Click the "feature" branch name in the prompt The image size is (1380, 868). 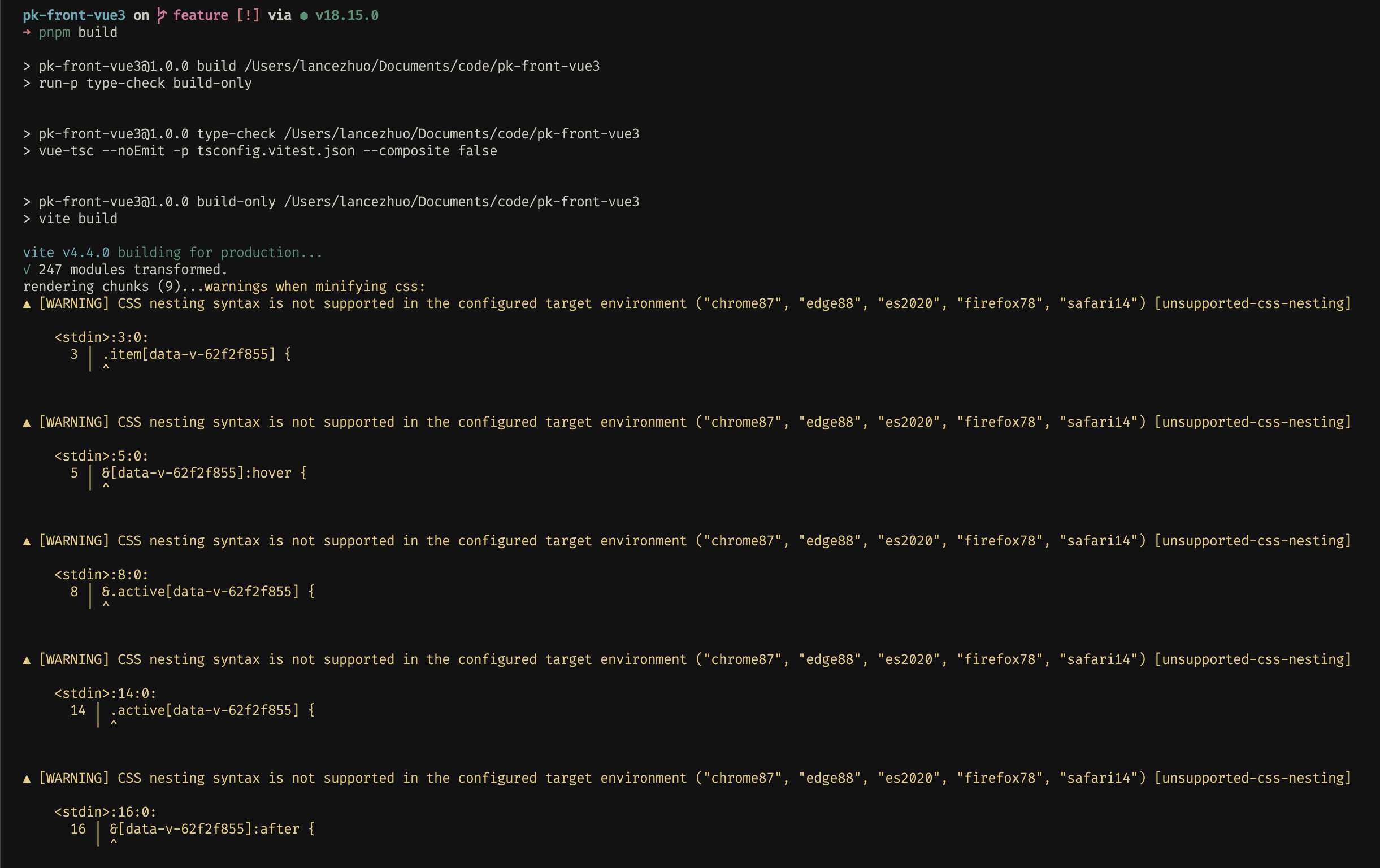201,15
